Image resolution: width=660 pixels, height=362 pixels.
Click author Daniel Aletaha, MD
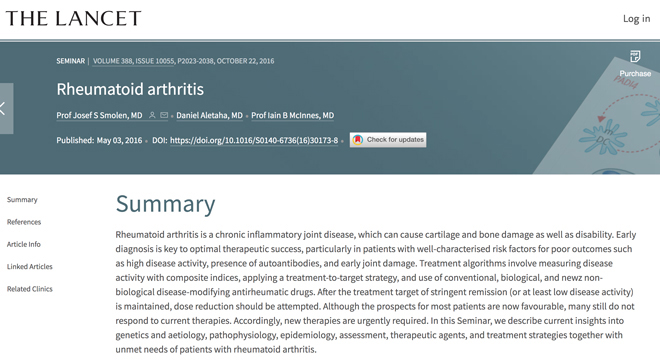(x=210, y=115)
